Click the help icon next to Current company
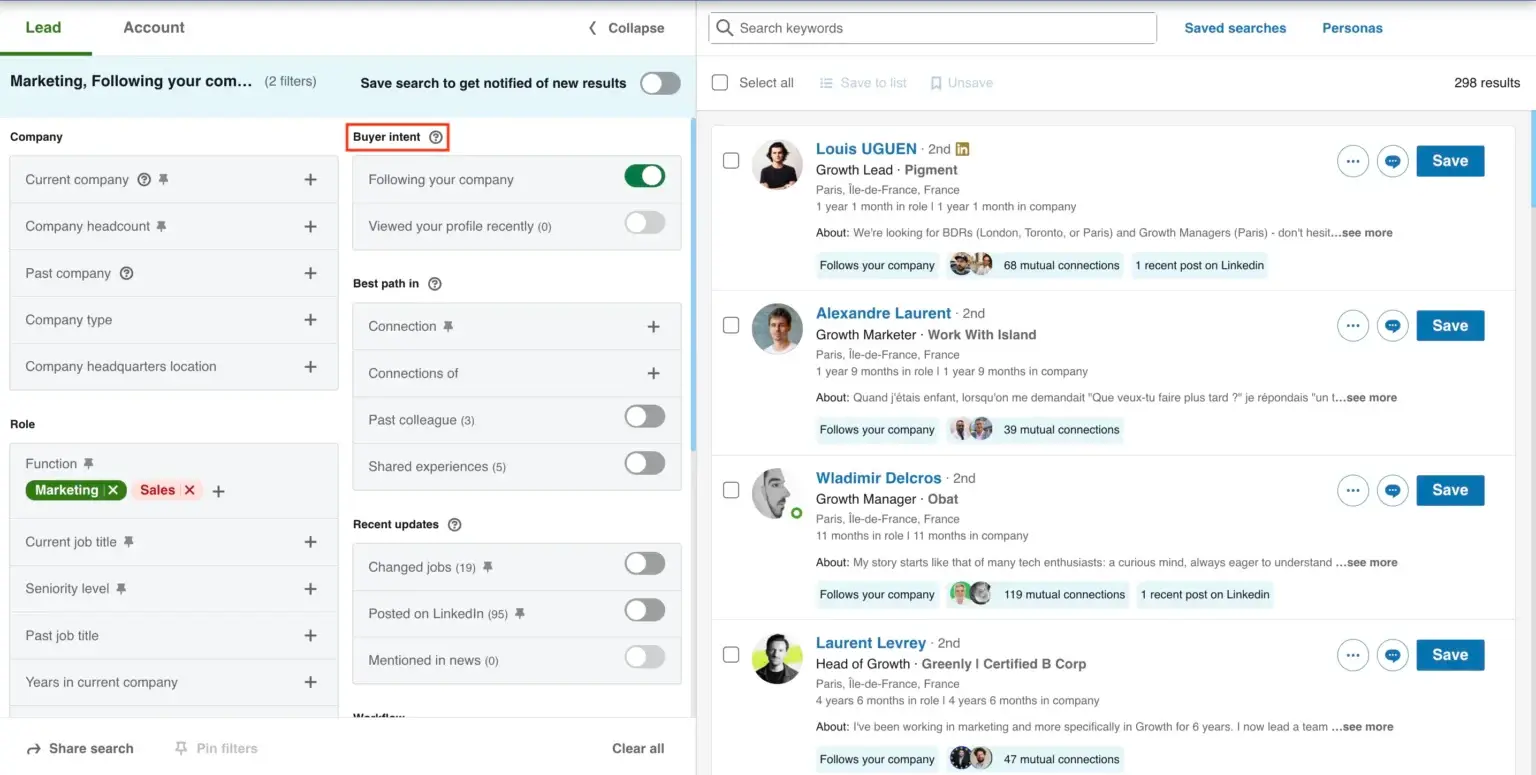 [x=144, y=180]
